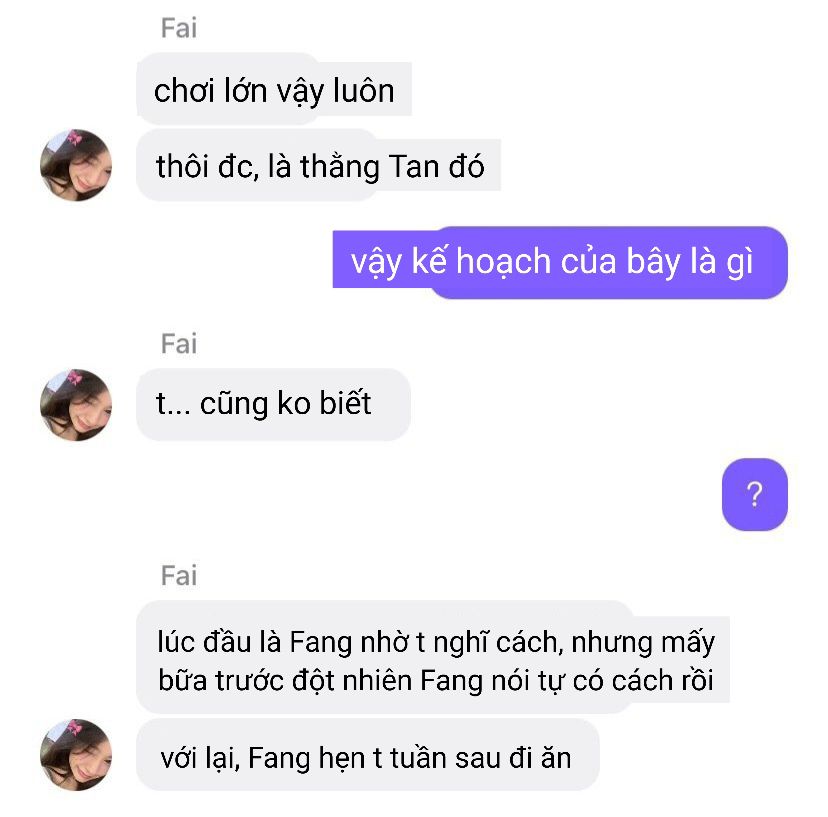
Task: Open Fai's avatar beside 'với lại, Fang hẹn' message
Action: click(x=76, y=754)
